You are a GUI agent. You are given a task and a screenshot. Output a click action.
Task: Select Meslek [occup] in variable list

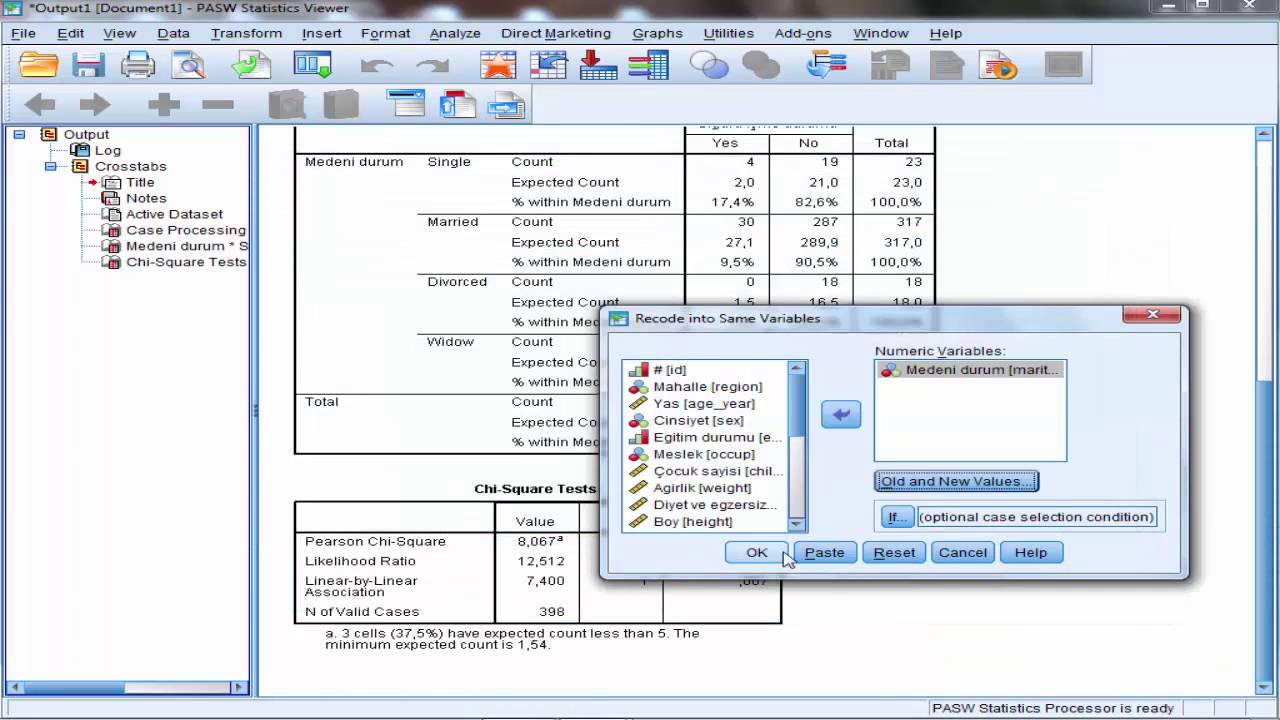[x=704, y=454]
